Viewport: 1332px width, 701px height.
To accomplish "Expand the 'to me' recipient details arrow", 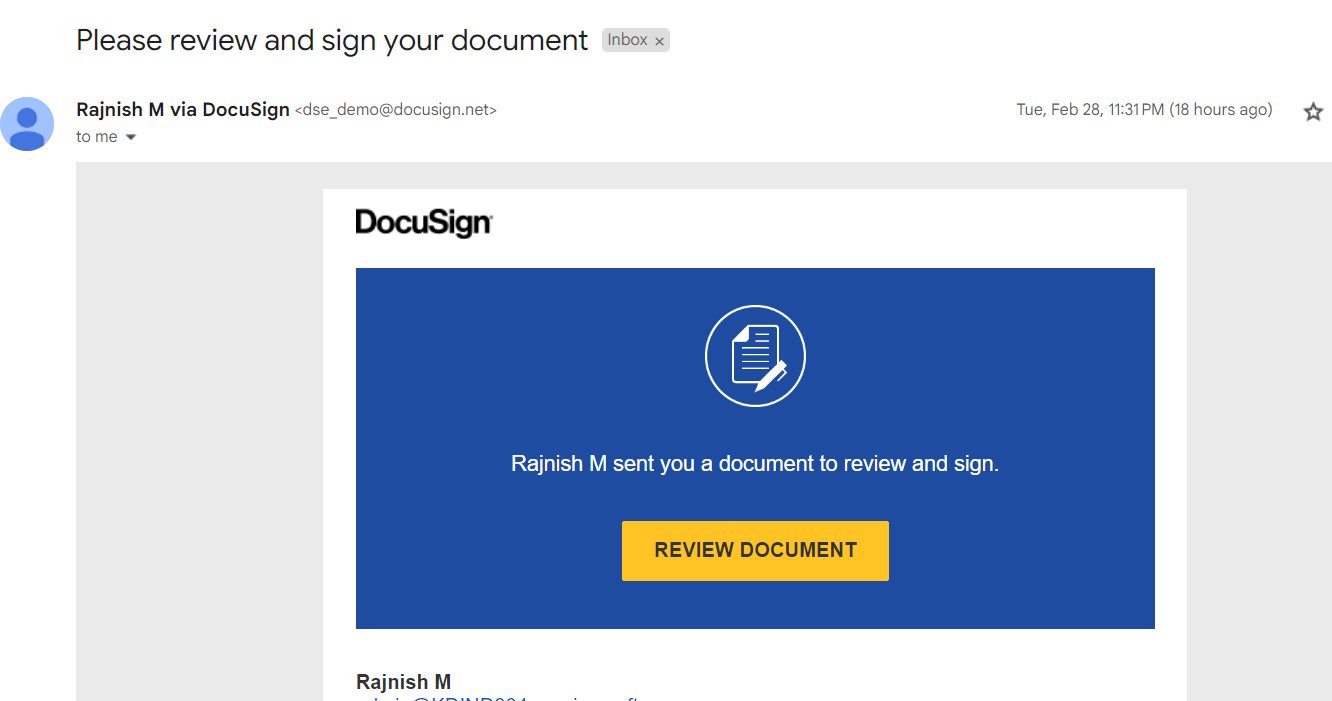I will [x=130, y=137].
